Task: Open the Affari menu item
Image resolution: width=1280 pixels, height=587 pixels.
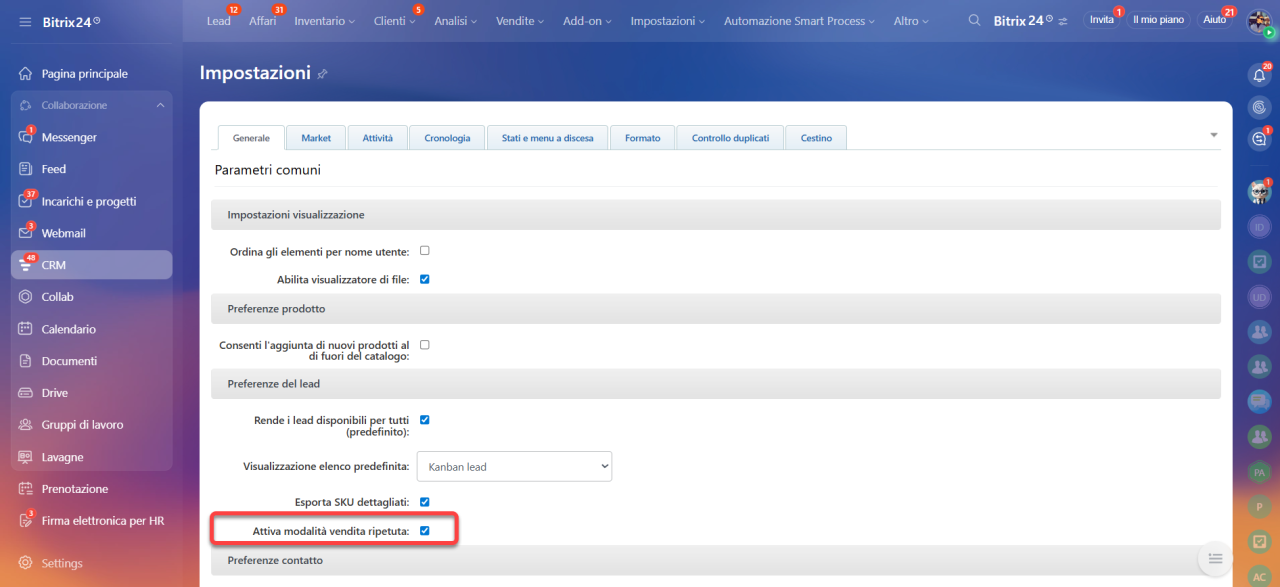Action: pyautogui.click(x=262, y=21)
